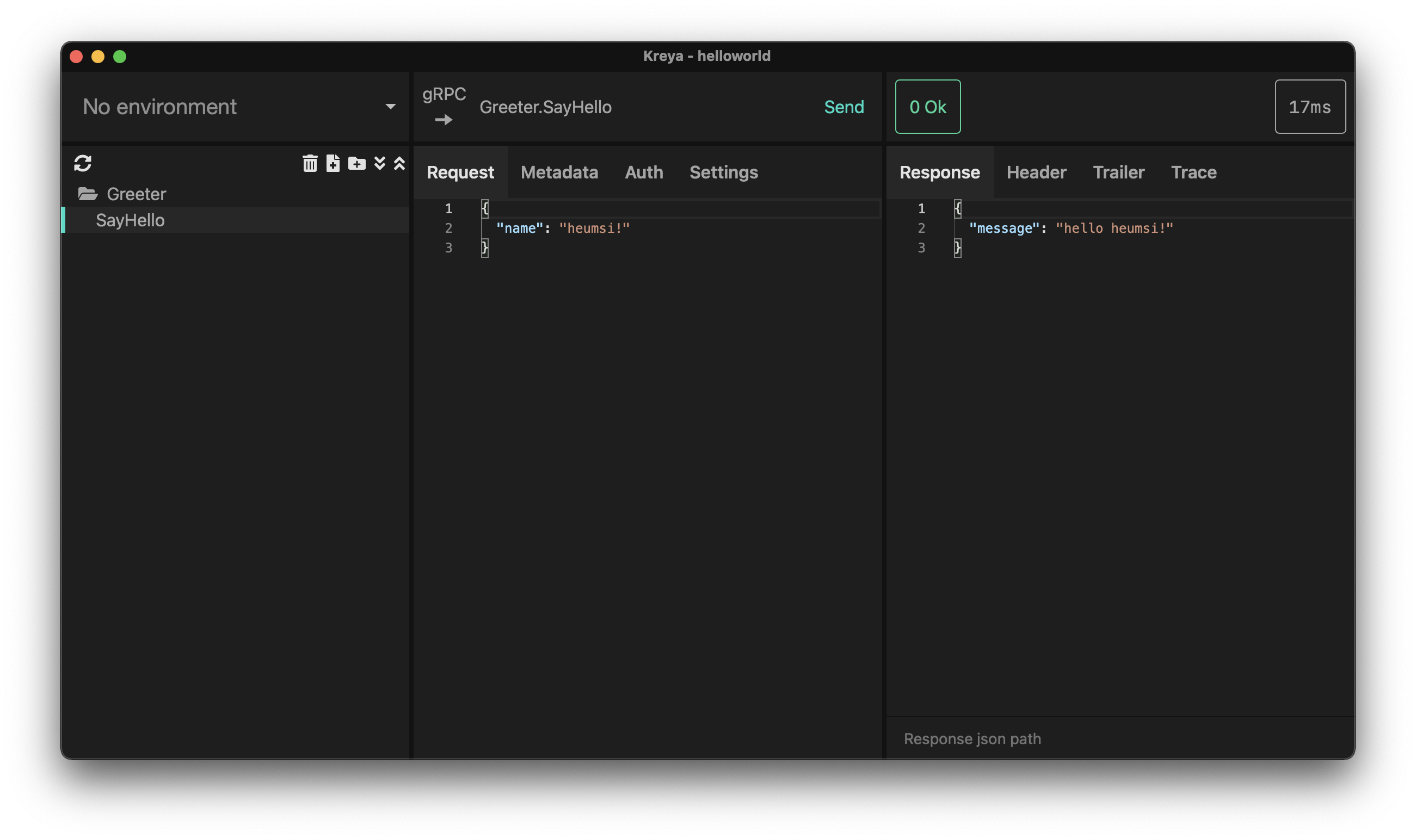Switch to the response Header tab
This screenshot has width=1416, height=840.
click(x=1036, y=172)
